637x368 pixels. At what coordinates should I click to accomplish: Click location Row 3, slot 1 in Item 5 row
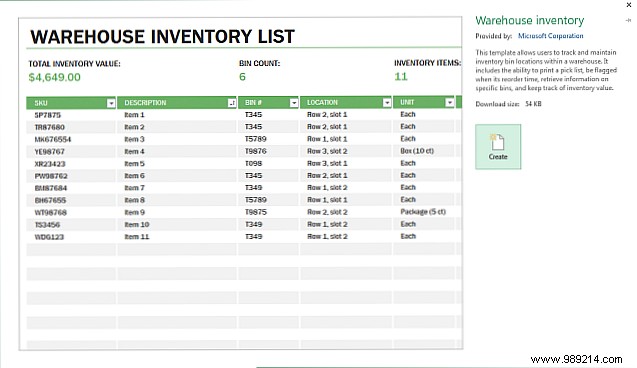click(x=327, y=163)
